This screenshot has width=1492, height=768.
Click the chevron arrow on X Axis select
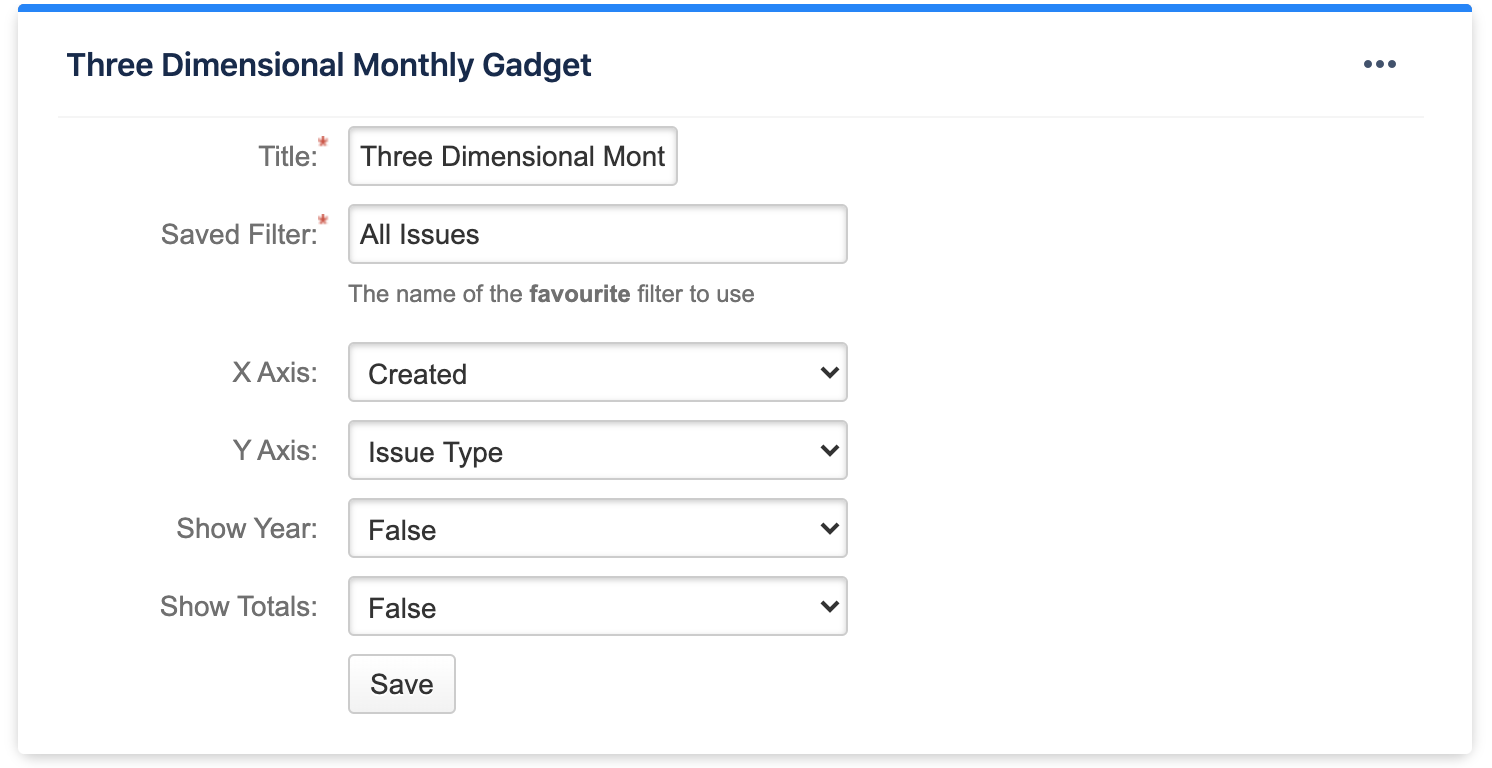click(x=829, y=373)
